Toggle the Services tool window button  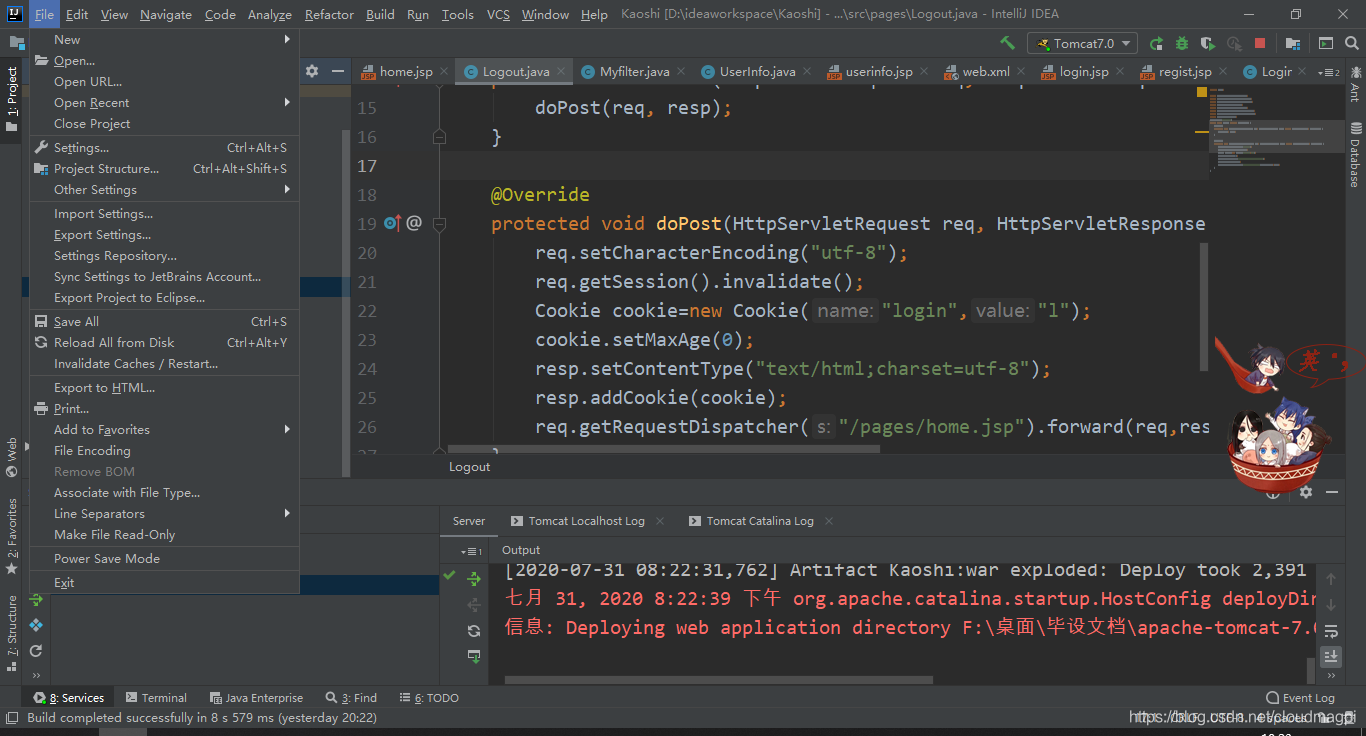tap(69, 698)
